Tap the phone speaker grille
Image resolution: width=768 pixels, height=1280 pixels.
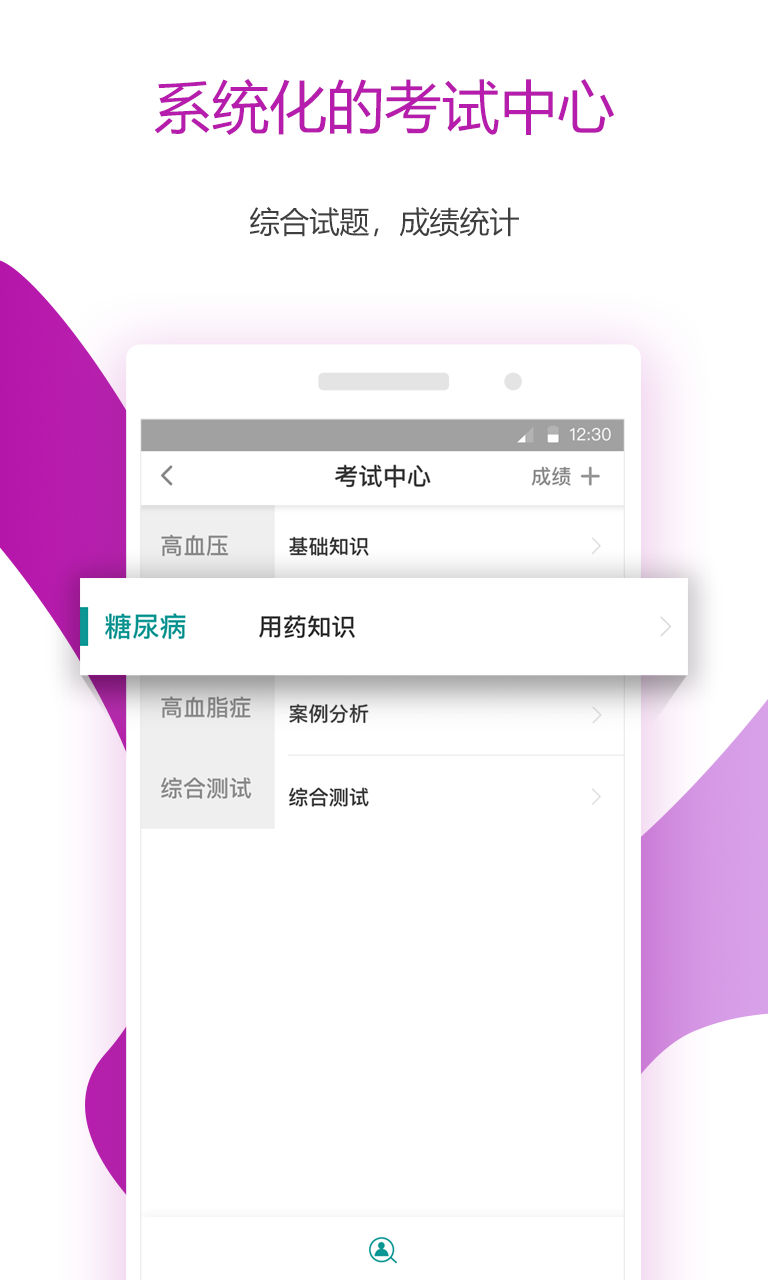click(x=384, y=381)
